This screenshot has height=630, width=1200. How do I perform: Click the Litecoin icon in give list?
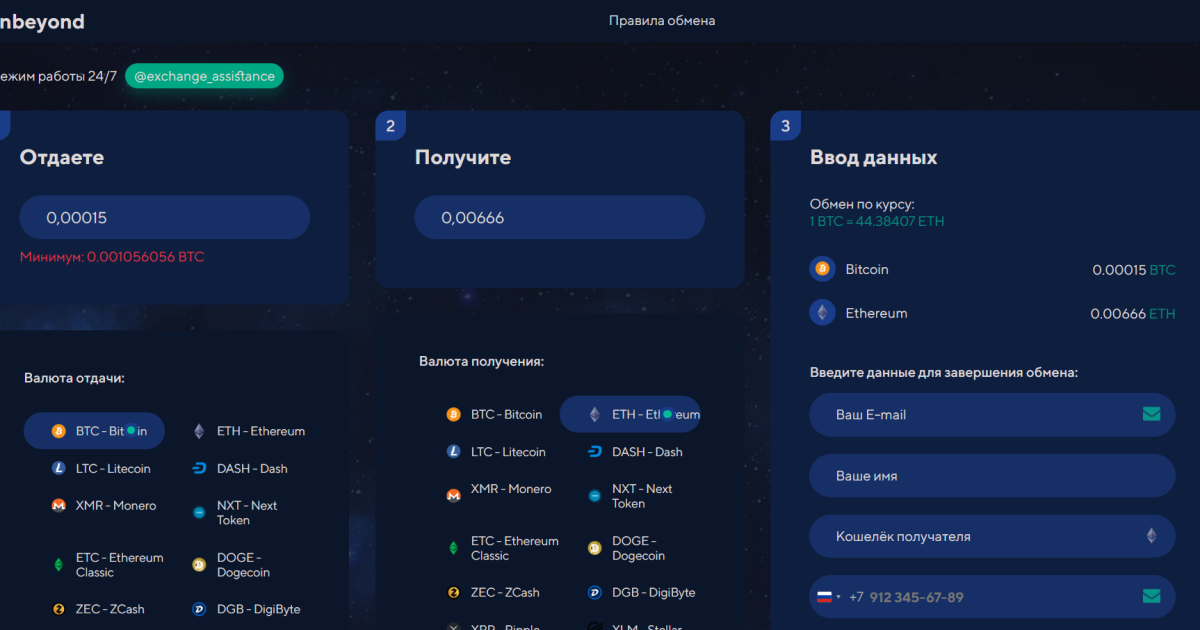click(58, 468)
